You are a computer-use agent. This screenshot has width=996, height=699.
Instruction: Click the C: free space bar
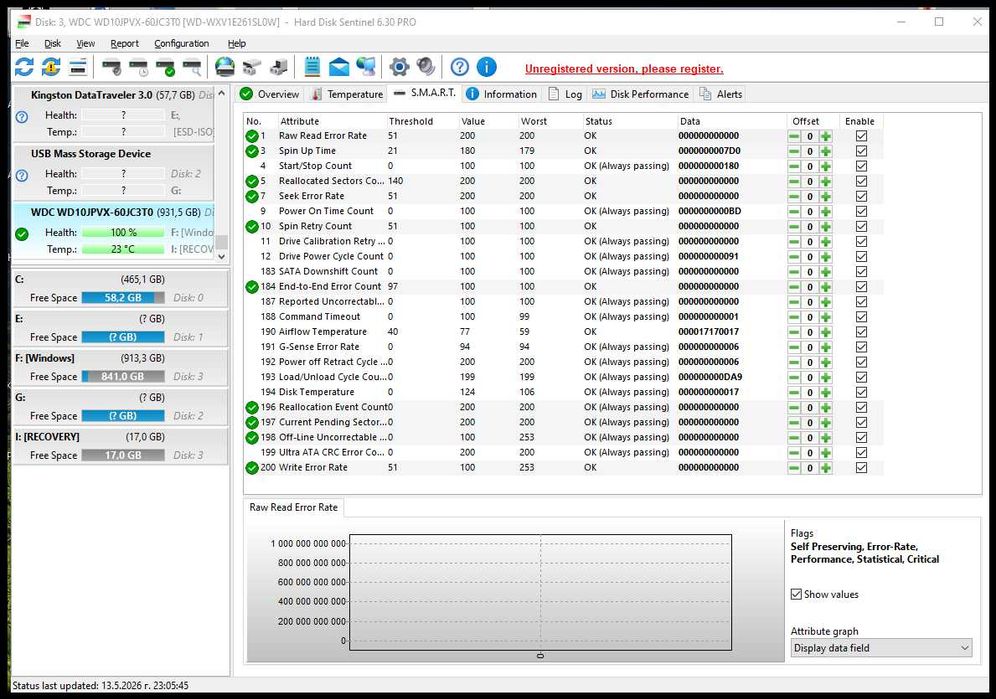[x=123, y=297]
